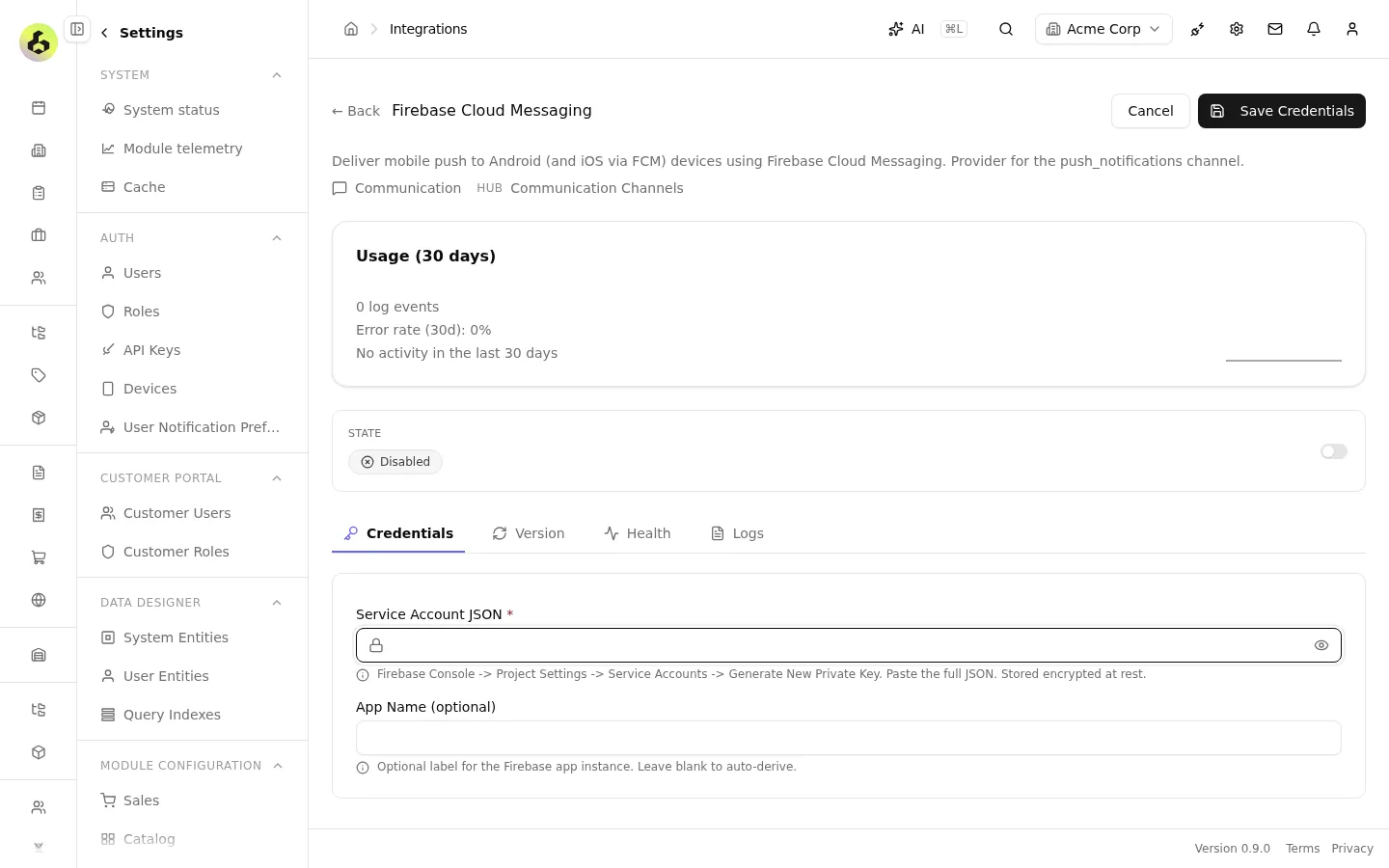1389x868 pixels.
Task: Collapse the MODULE CONFIGURATION section
Action: [278, 766]
